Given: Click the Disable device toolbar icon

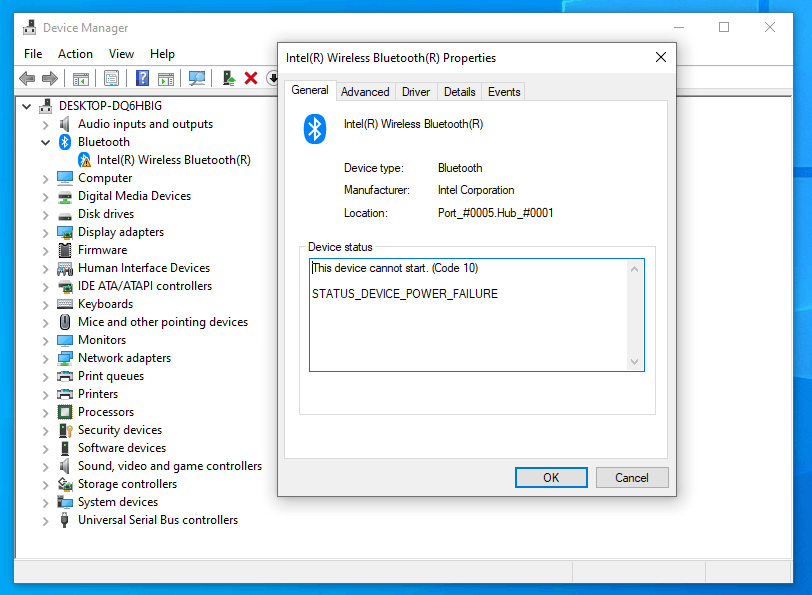Looking at the screenshot, I should [274, 78].
